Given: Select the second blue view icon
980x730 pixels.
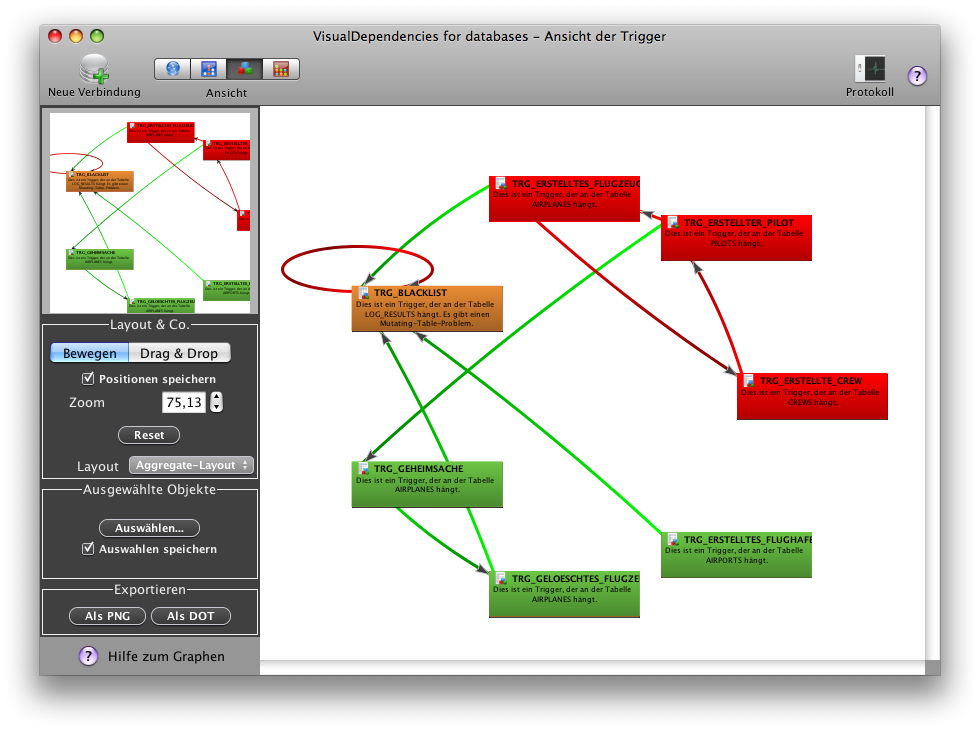Looking at the screenshot, I should pos(208,69).
